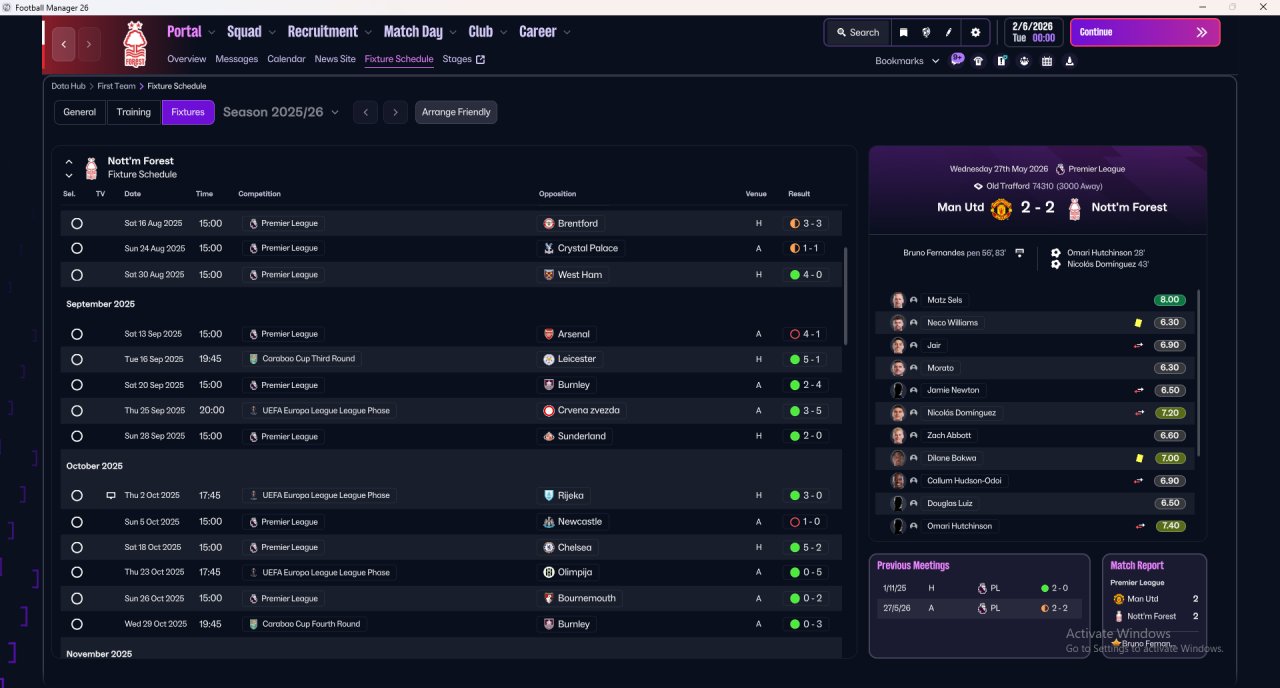Click the player ratings list scrollbar

[1199, 374]
